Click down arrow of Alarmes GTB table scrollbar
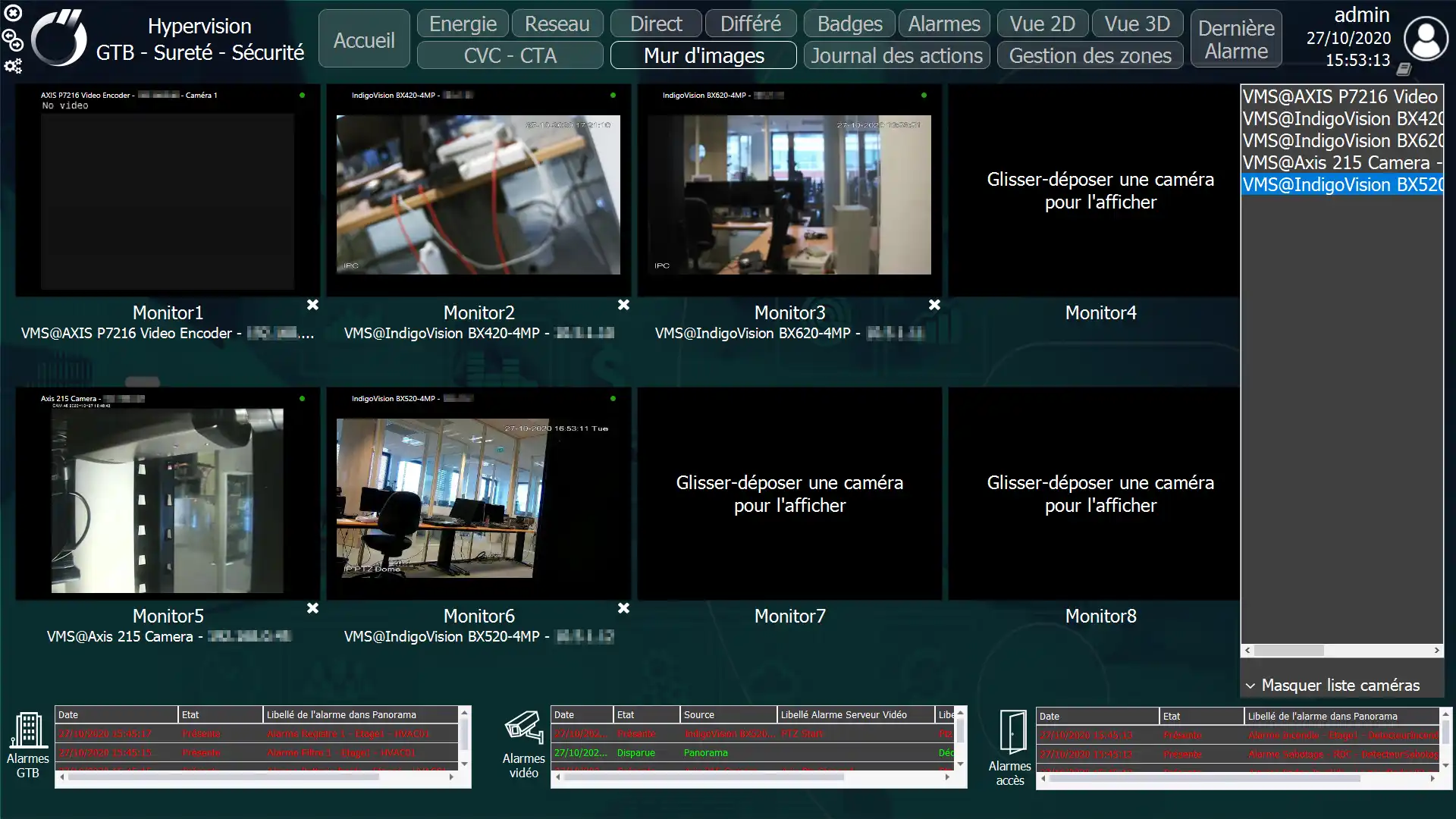1456x819 pixels. click(464, 764)
